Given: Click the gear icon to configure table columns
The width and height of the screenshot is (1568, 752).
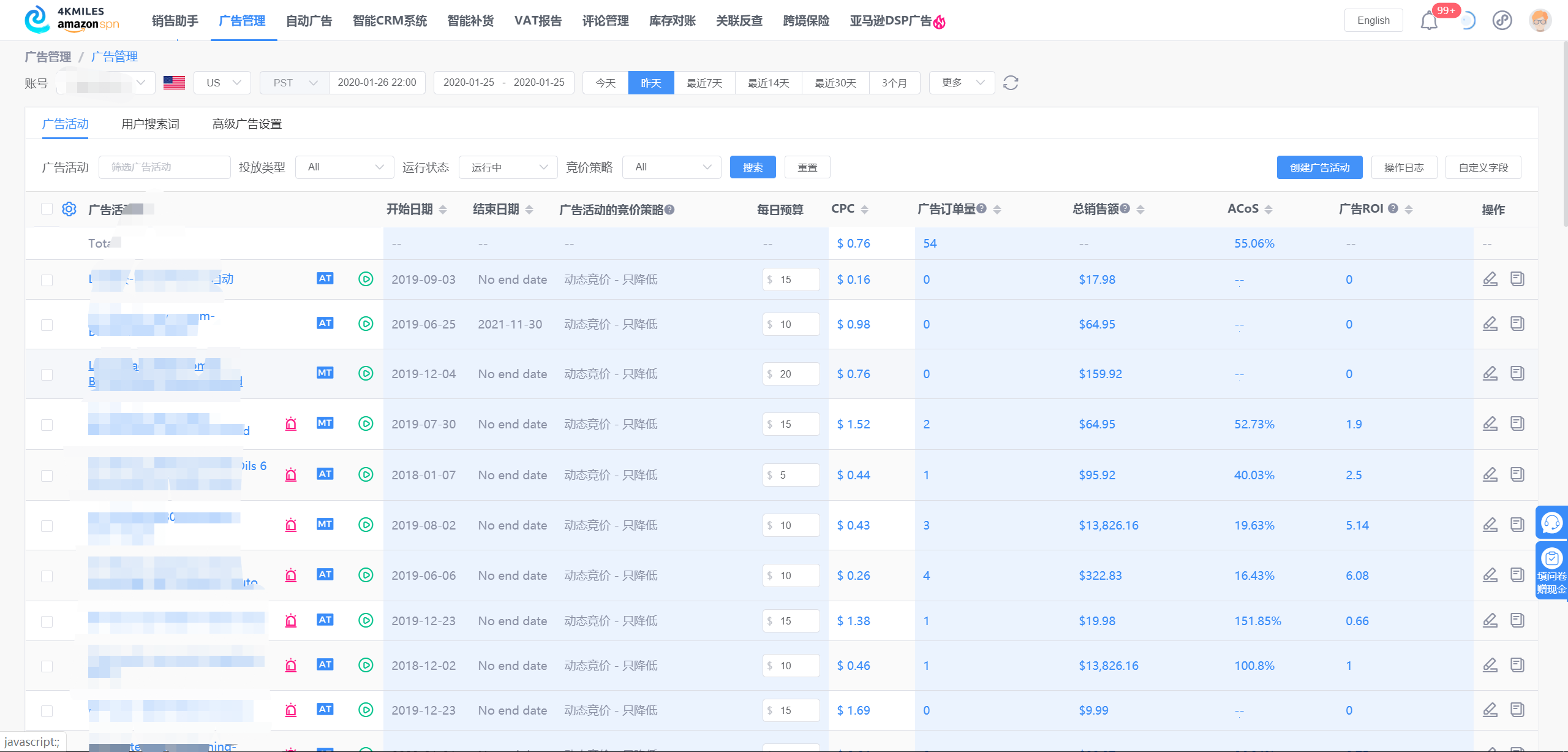Looking at the screenshot, I should pos(69,208).
